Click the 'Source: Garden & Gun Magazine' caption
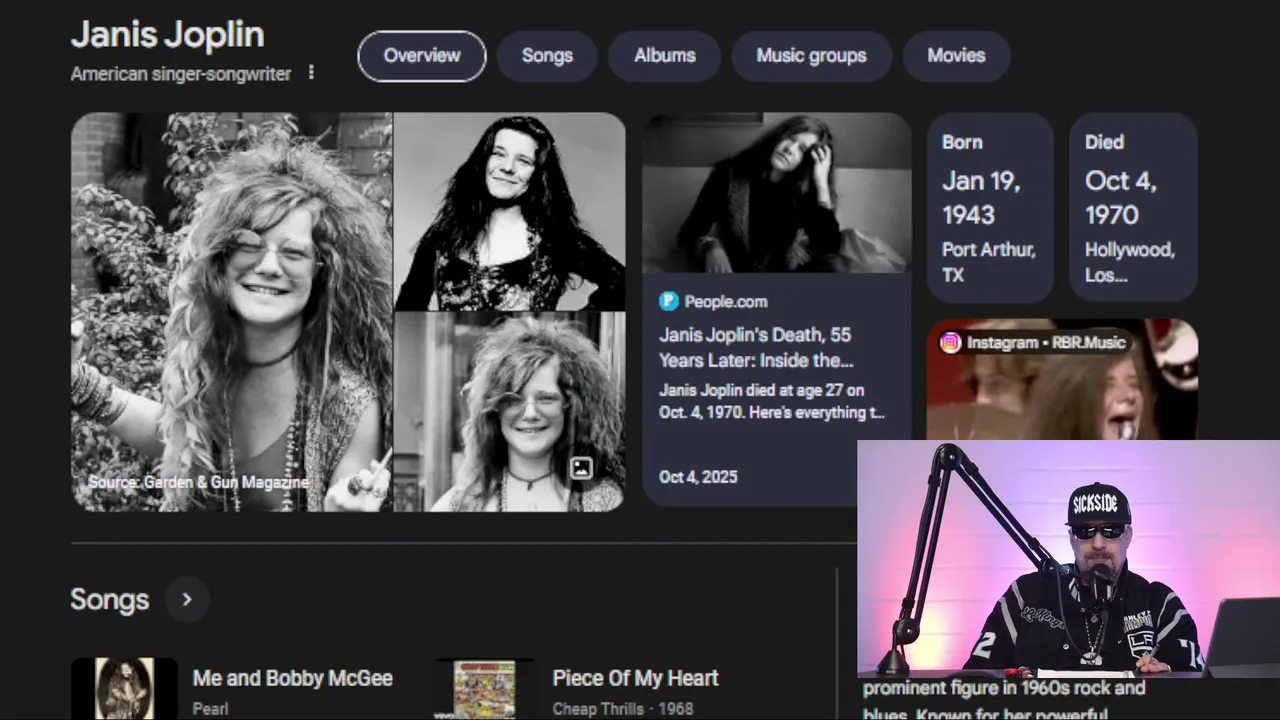 (198, 482)
